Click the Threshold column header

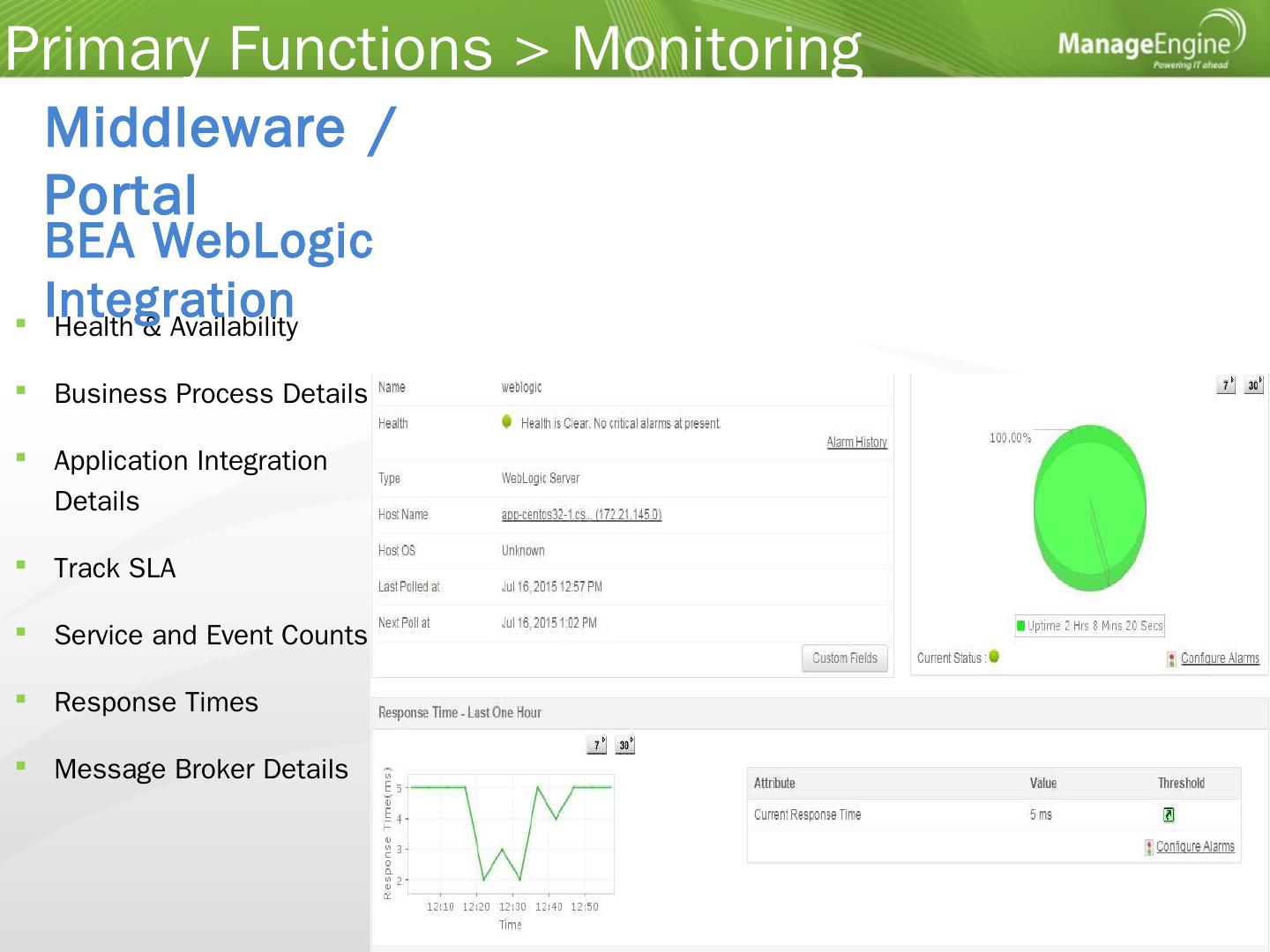[x=1181, y=783]
